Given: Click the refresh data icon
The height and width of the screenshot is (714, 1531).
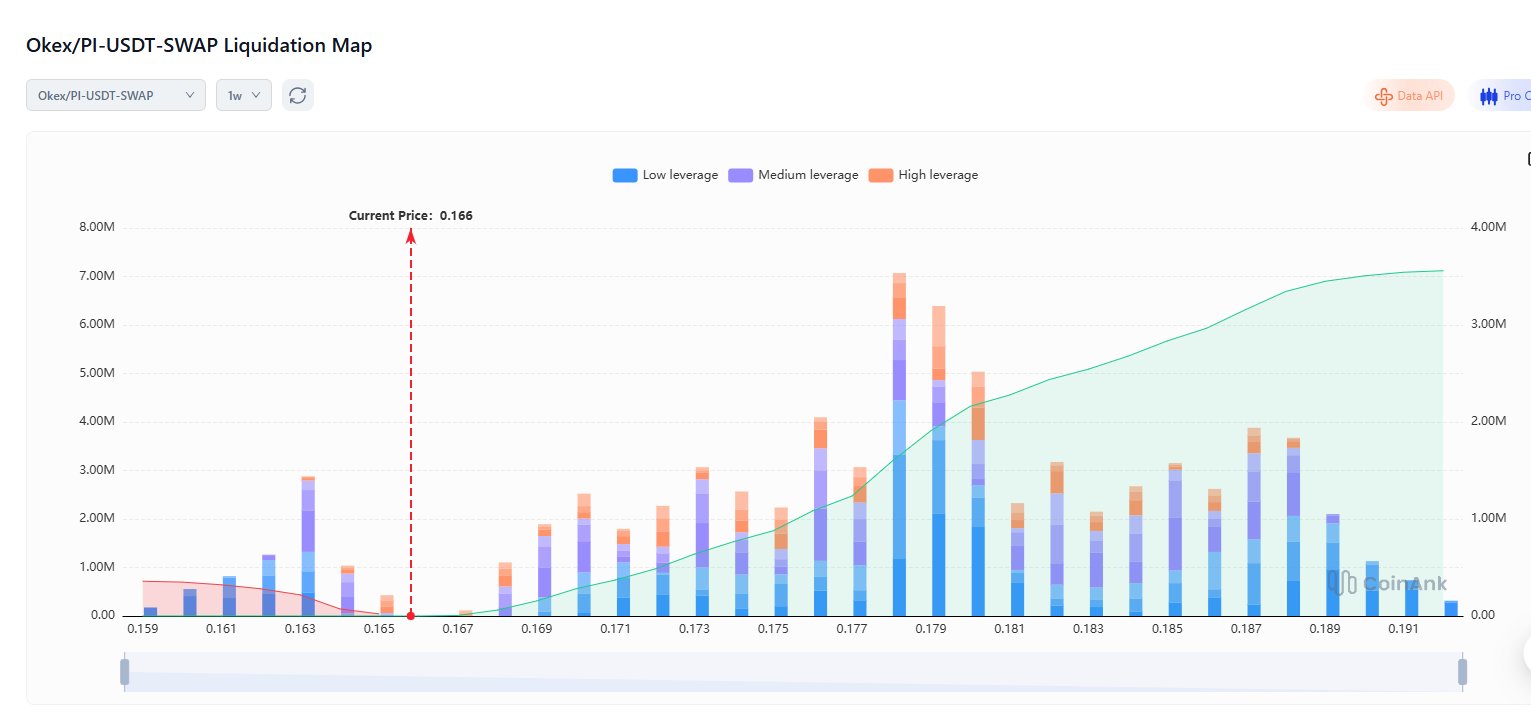Looking at the screenshot, I should pos(297,95).
